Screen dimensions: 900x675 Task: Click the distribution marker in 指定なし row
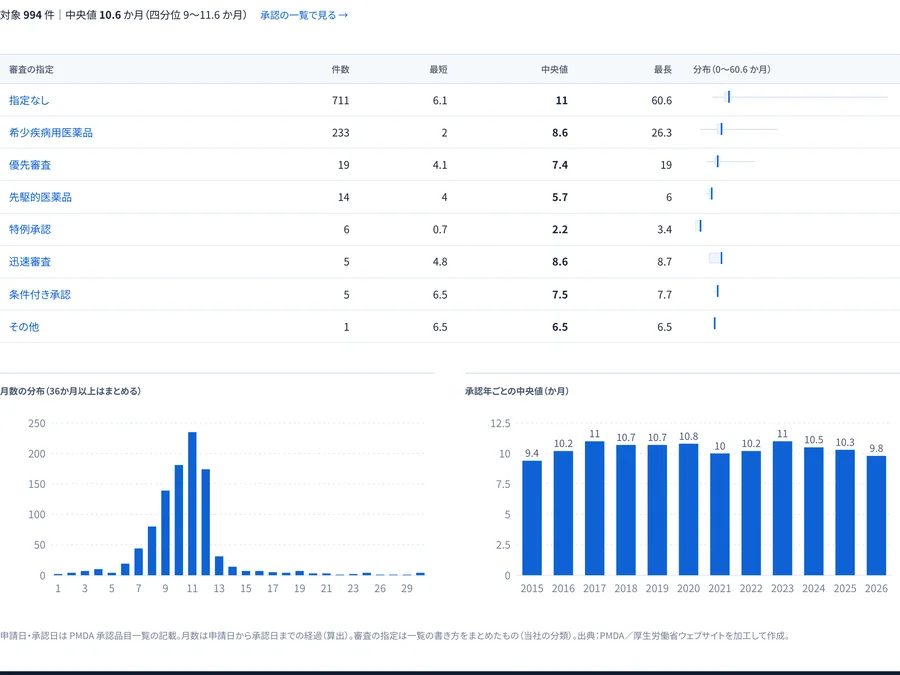coord(729,97)
